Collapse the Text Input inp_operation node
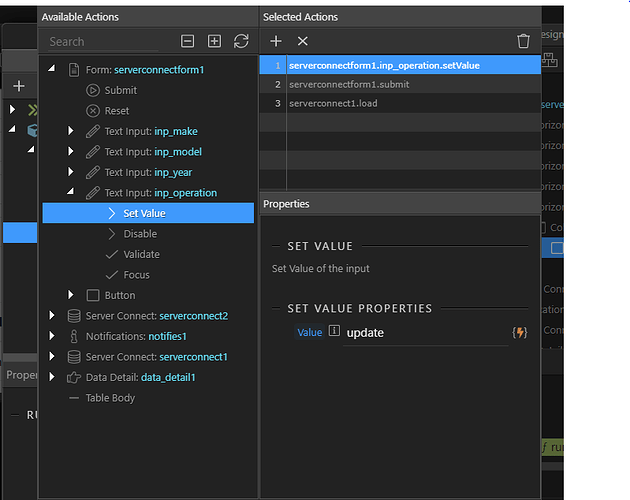Image resolution: width=630 pixels, height=500 pixels. coord(70,192)
